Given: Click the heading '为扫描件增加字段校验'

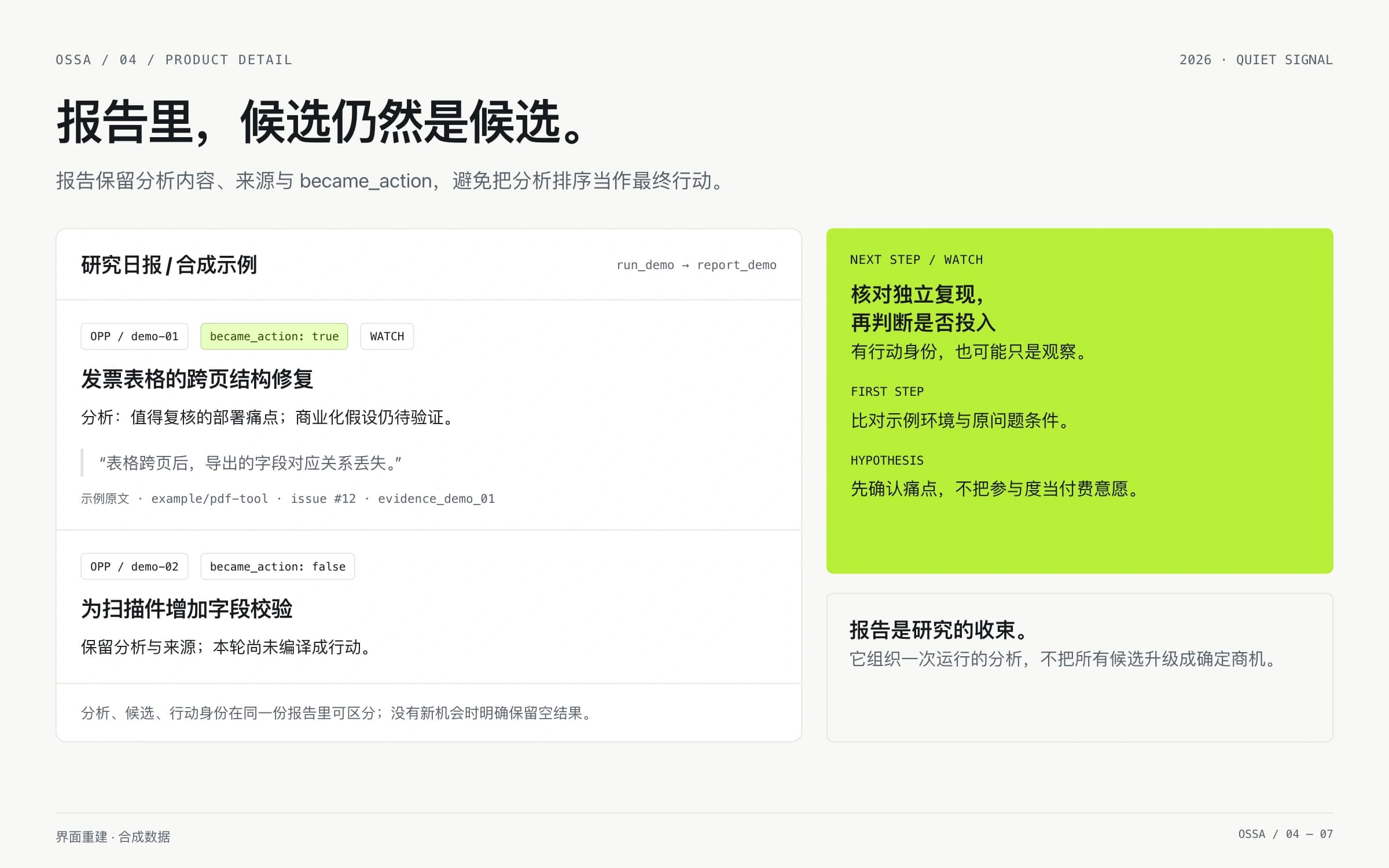Looking at the screenshot, I should [186, 609].
